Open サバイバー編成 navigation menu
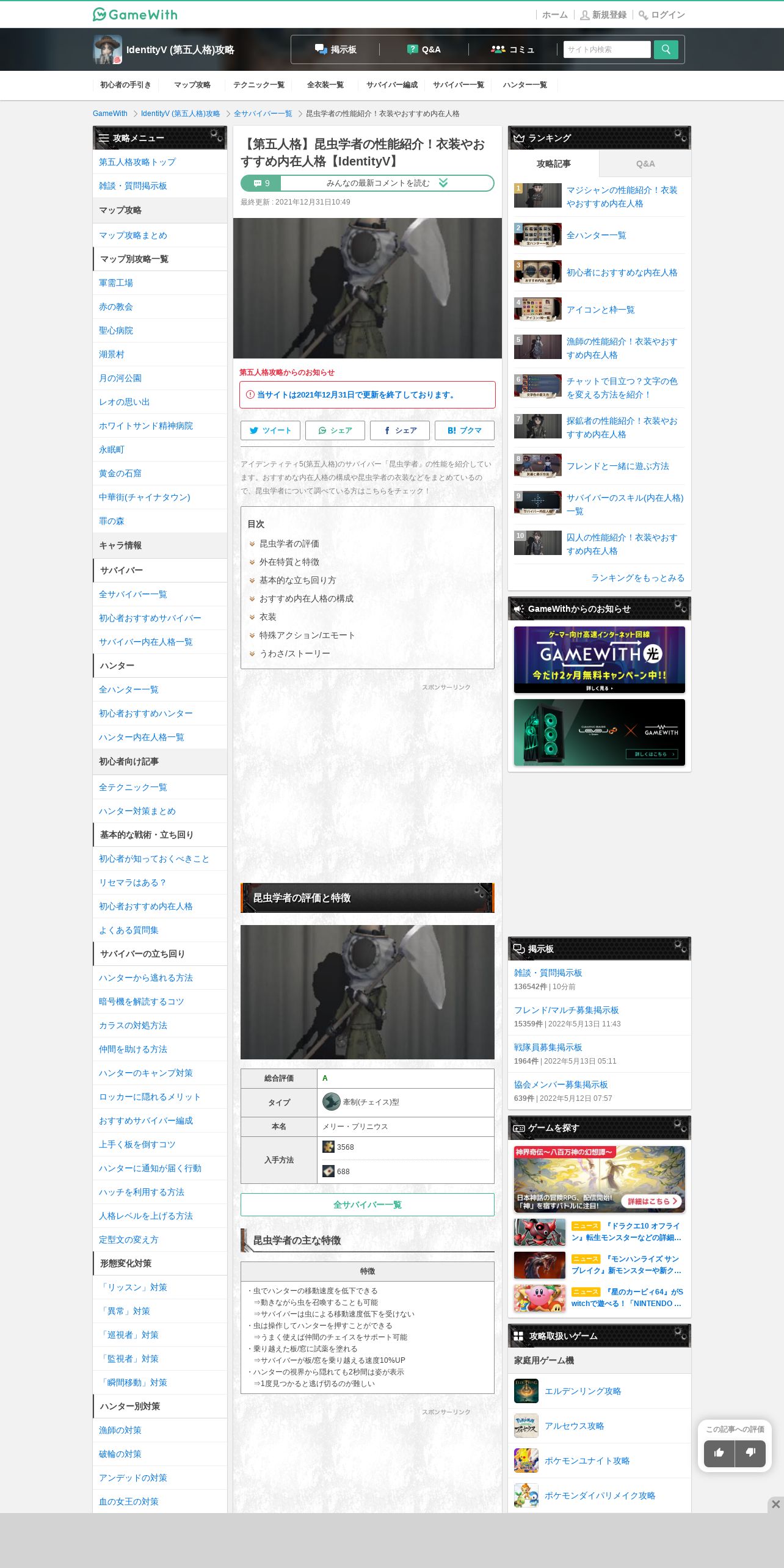 [x=392, y=85]
